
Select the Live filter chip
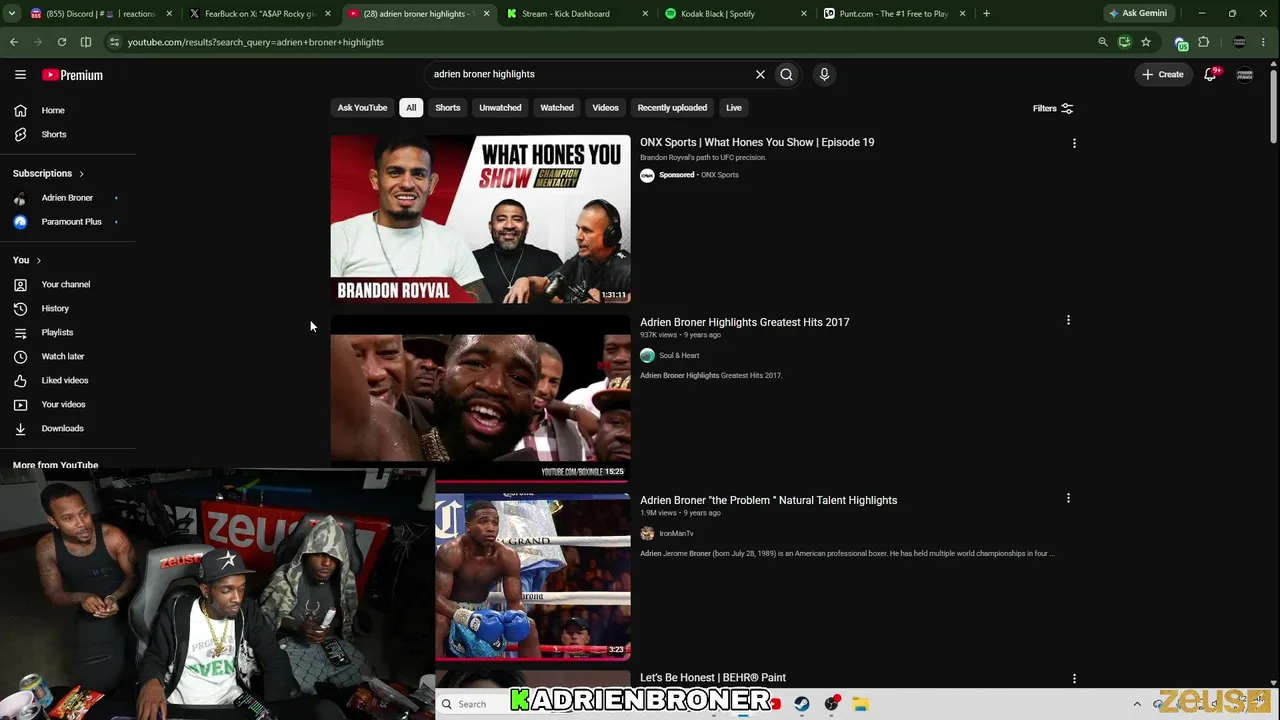734,108
